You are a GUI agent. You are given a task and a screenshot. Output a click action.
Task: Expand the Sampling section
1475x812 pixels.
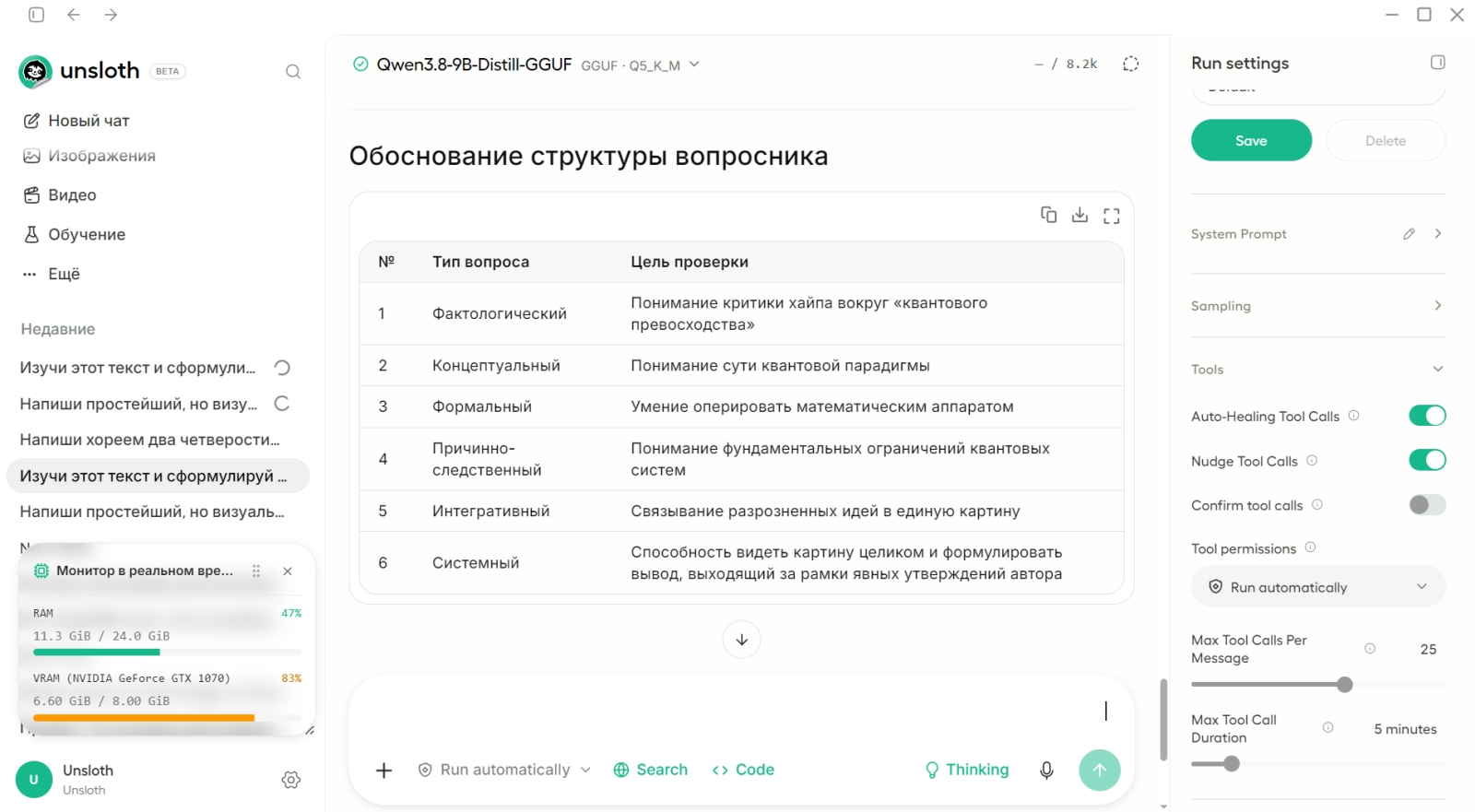coord(1318,306)
